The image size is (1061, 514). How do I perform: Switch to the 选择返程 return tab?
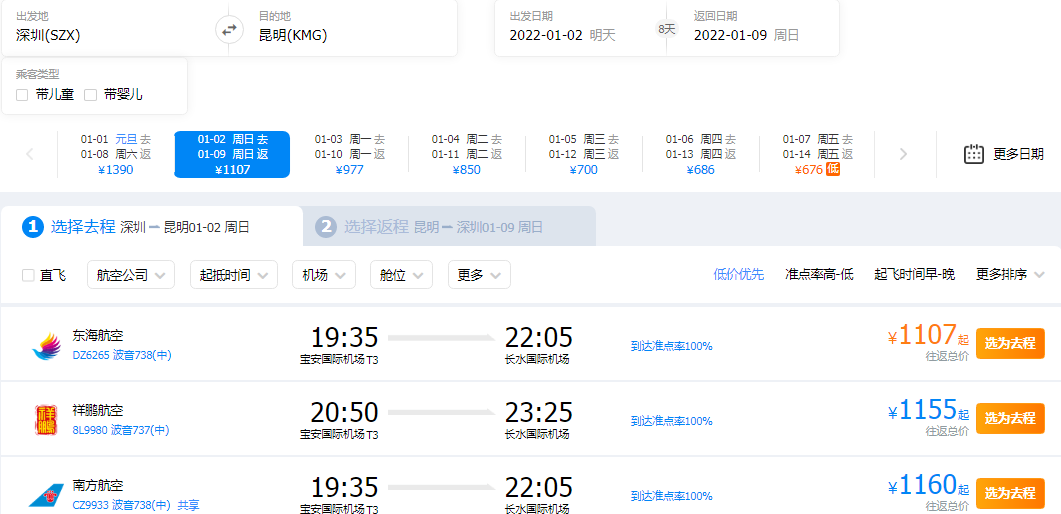449,227
